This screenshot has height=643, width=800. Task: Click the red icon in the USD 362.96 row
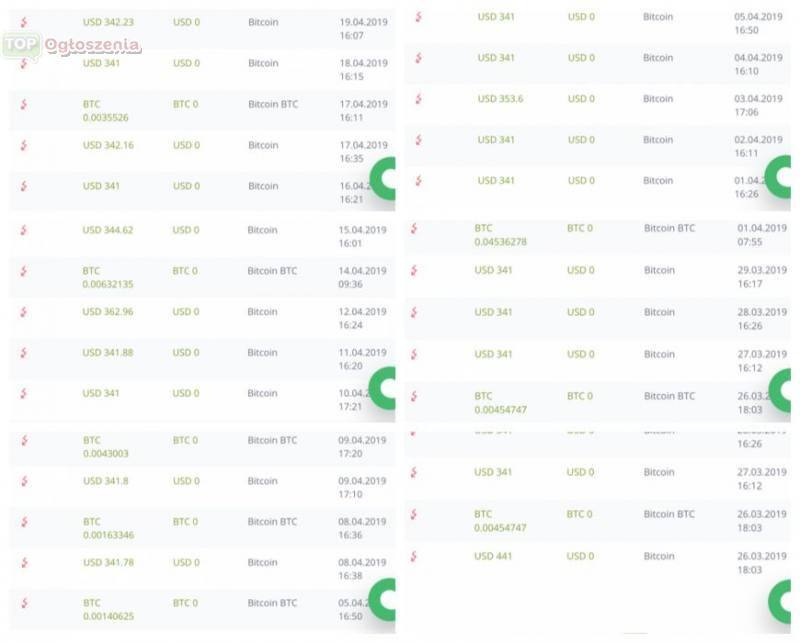point(23,312)
